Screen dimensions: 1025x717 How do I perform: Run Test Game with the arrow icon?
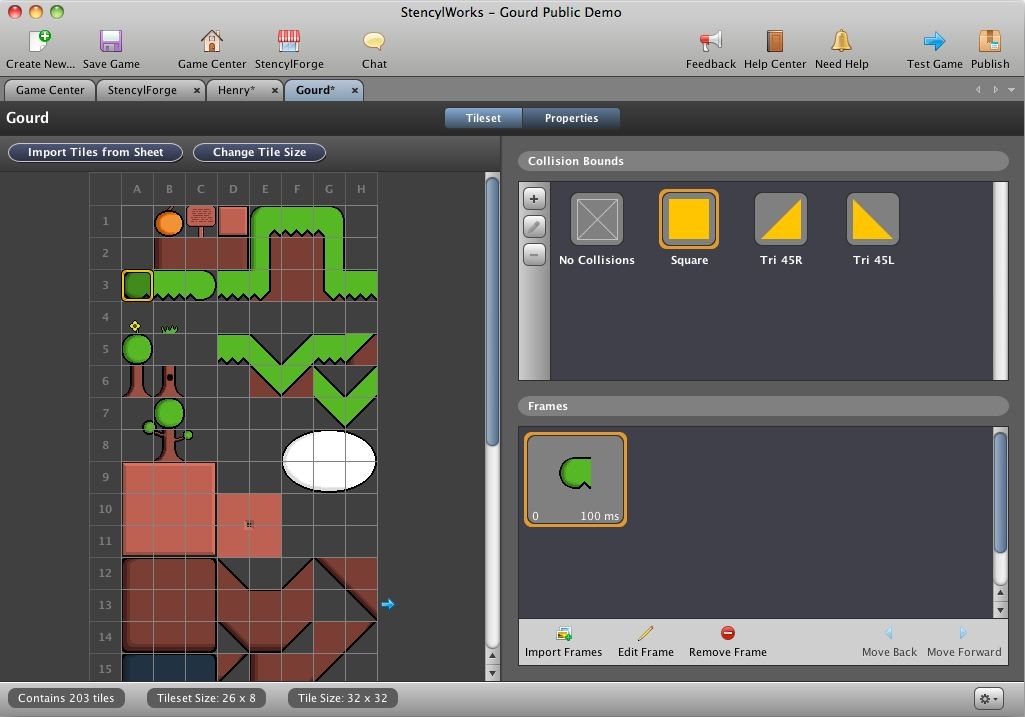(x=934, y=41)
